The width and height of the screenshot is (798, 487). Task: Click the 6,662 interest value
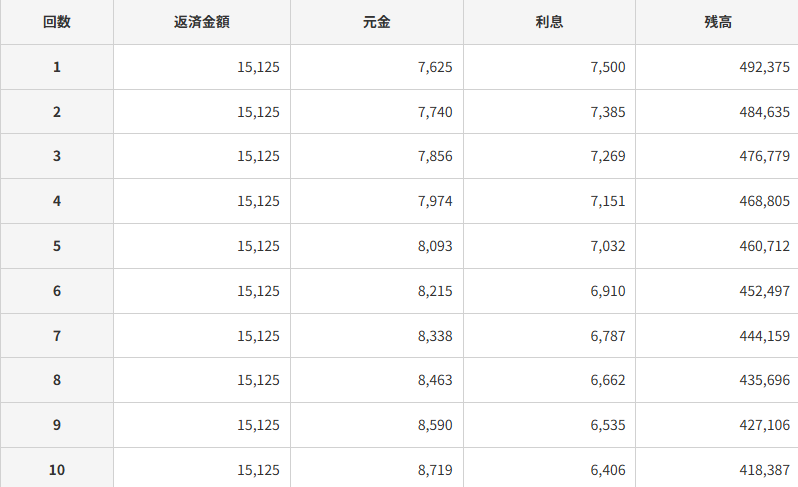point(608,380)
